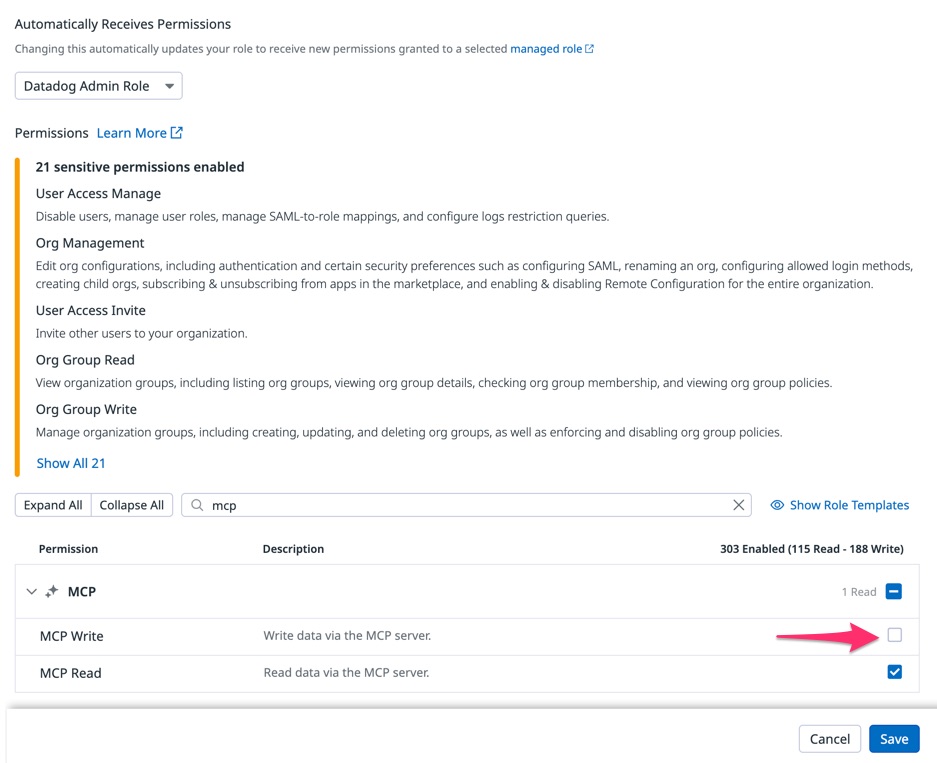Click the sparkle icon beside MCP group header
Viewport: 937px width, 763px height.
pos(52,591)
